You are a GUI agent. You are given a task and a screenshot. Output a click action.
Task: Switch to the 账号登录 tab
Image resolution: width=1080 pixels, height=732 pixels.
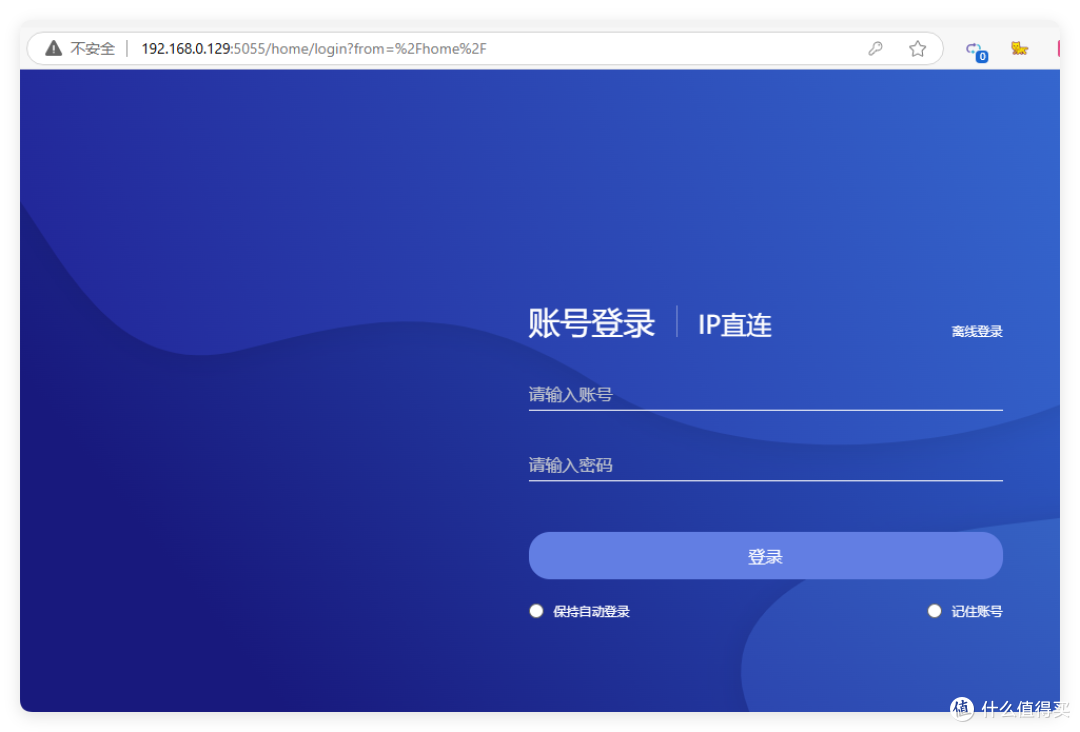[591, 323]
